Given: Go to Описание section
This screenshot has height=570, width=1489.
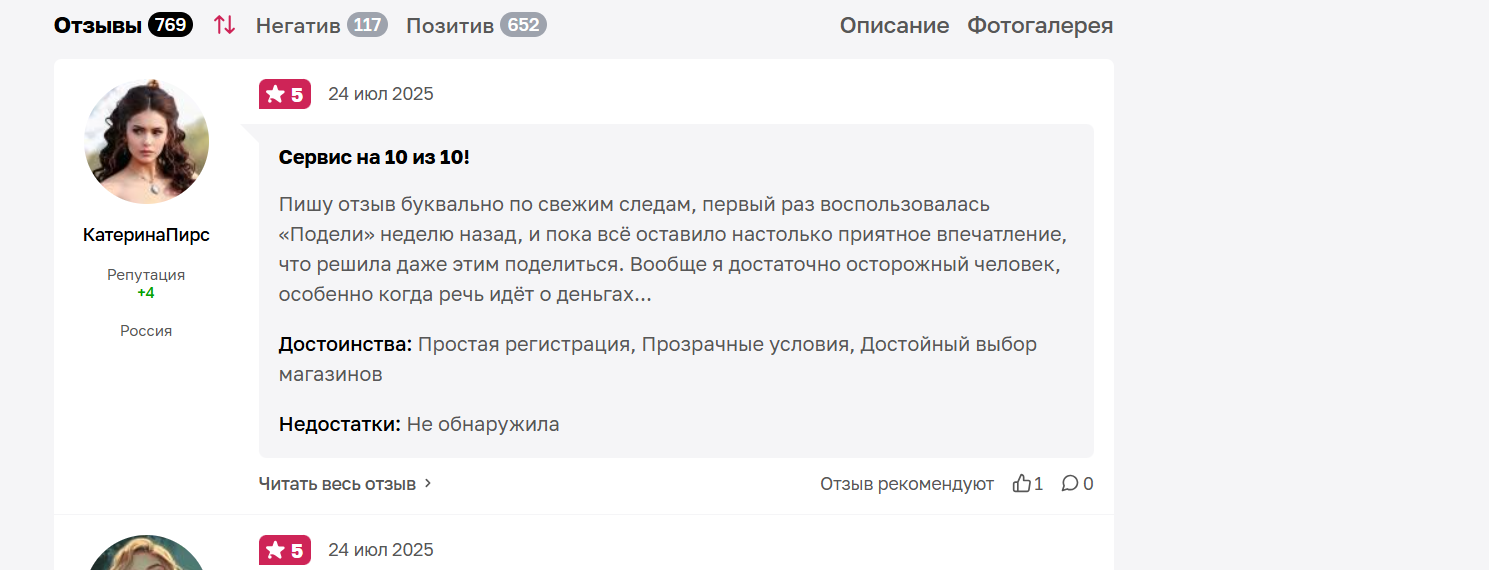Looking at the screenshot, I should pyautogui.click(x=894, y=25).
